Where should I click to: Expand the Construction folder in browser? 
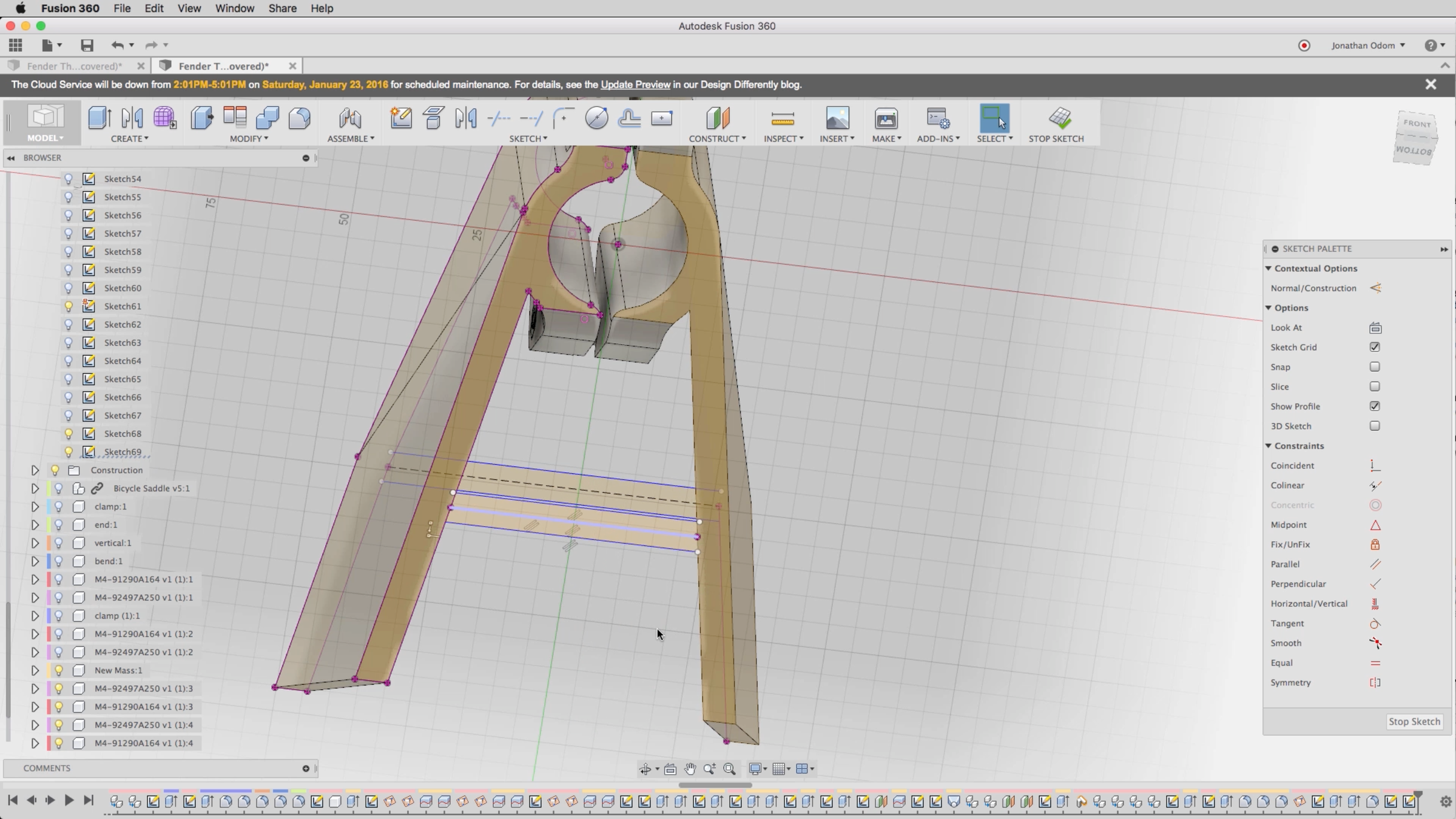[35, 470]
